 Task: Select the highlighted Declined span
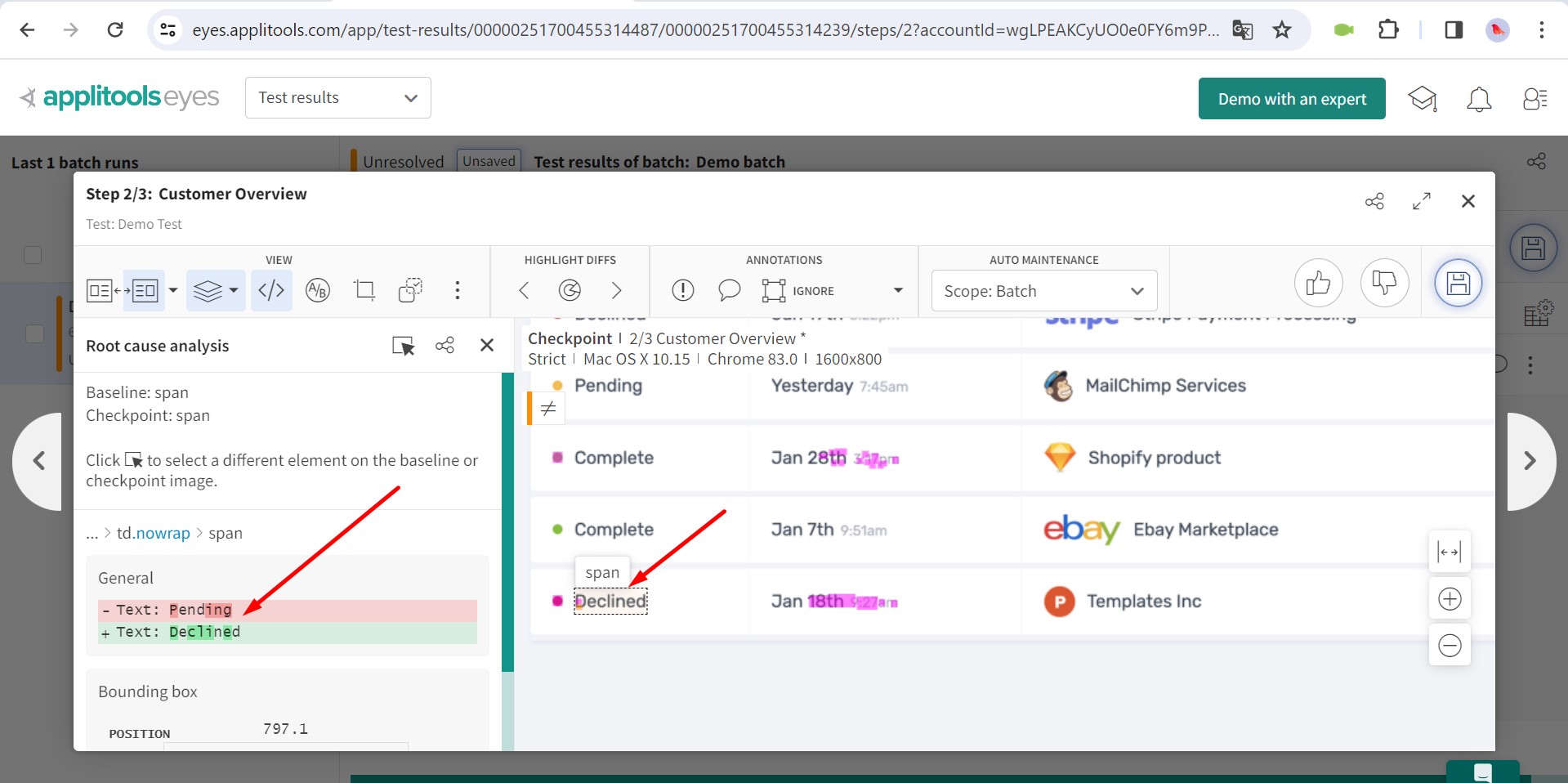pos(610,602)
